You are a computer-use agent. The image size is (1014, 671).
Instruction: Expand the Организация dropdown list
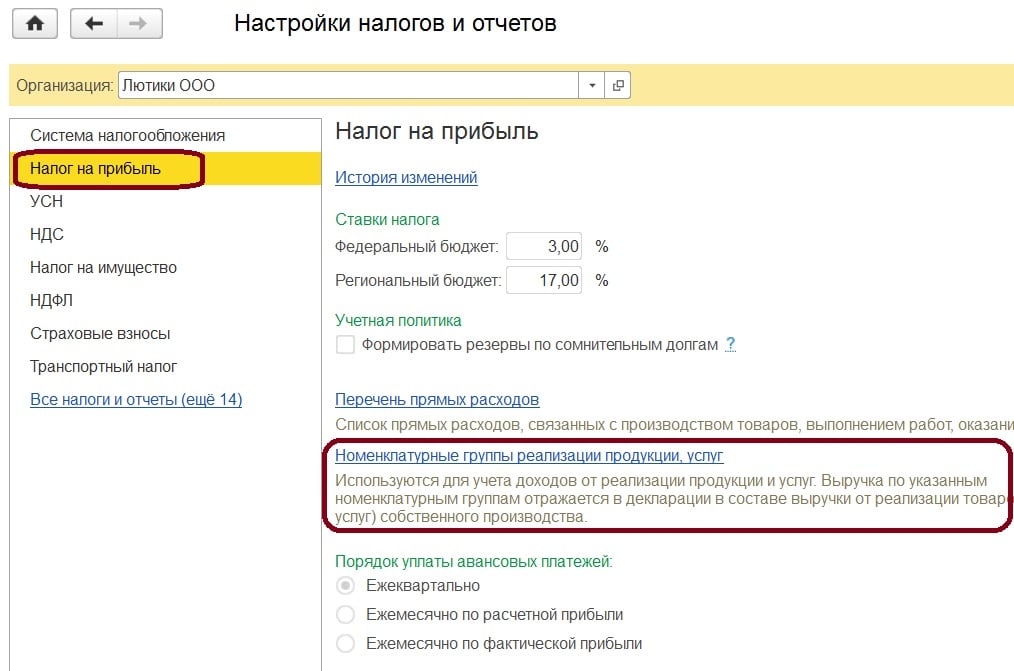[592, 86]
